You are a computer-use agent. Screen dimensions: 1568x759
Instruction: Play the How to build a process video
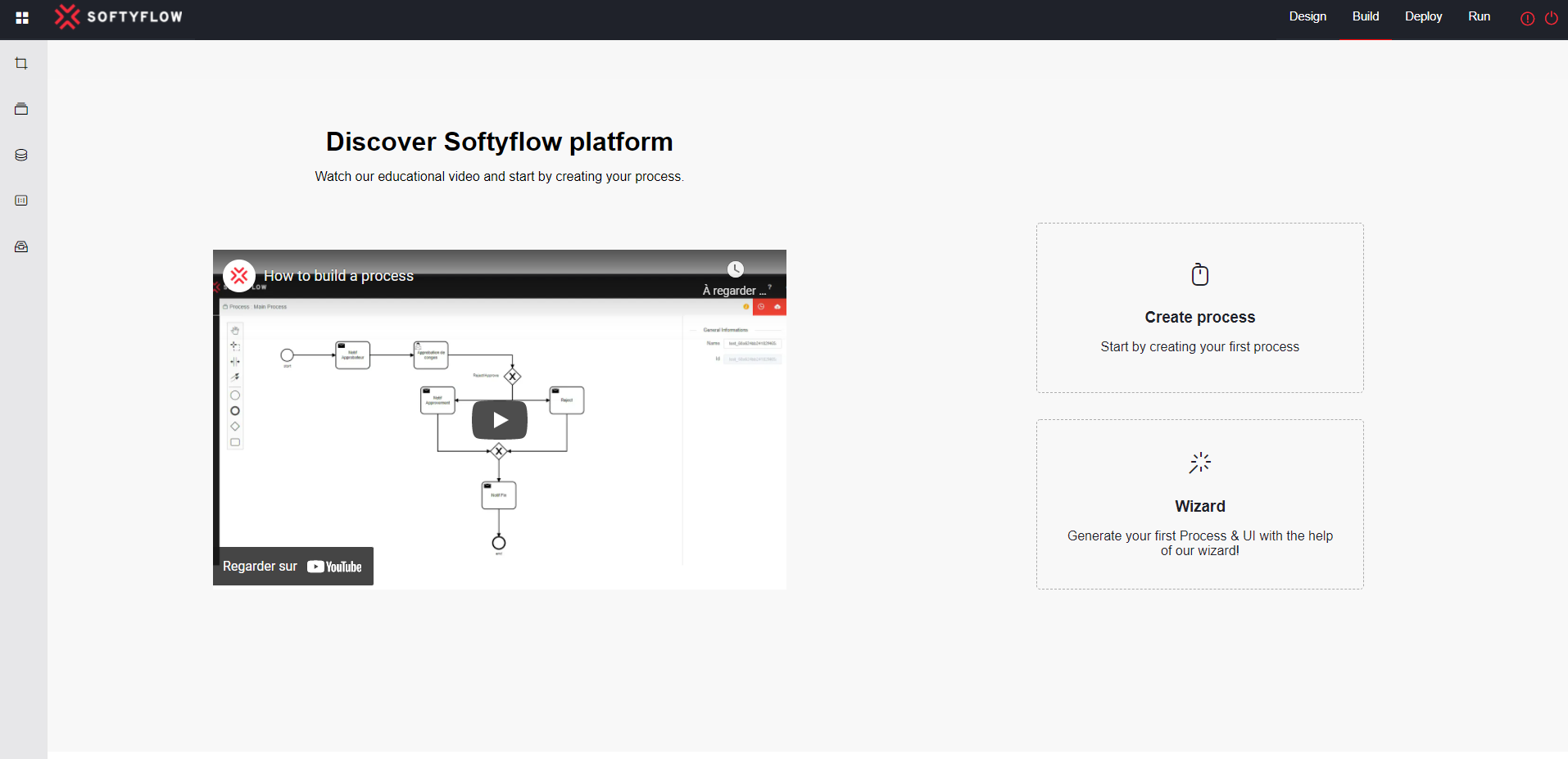pos(500,420)
